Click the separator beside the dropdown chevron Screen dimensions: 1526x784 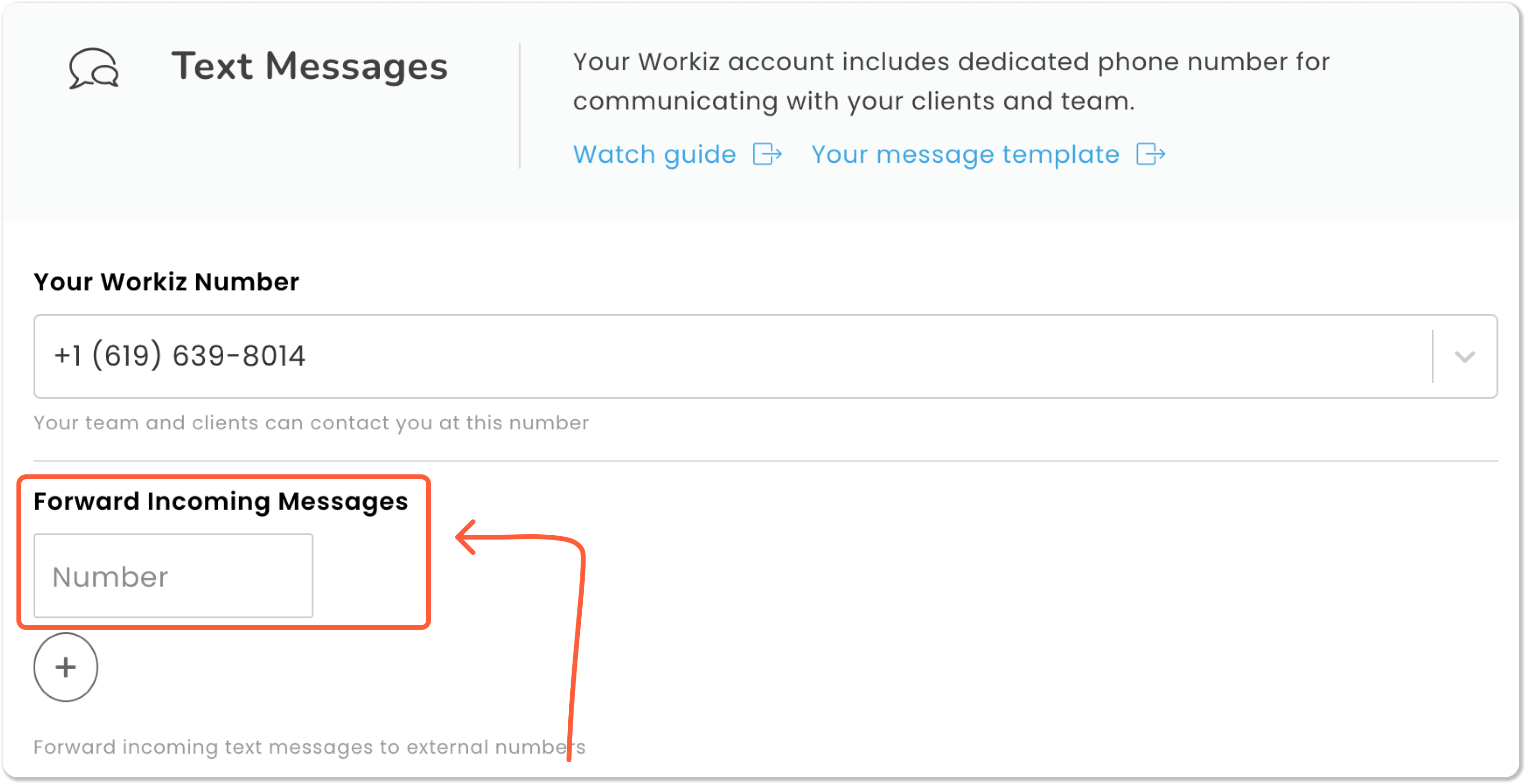(x=1432, y=356)
